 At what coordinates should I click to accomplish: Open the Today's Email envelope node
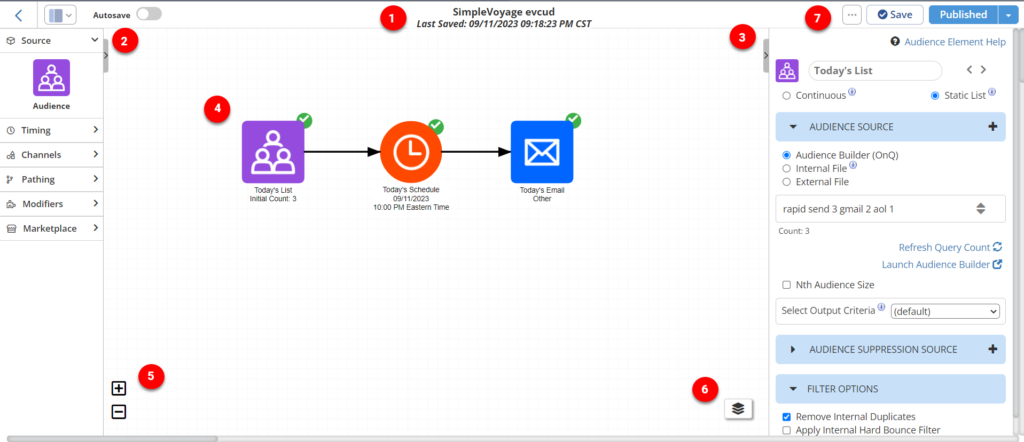541,152
